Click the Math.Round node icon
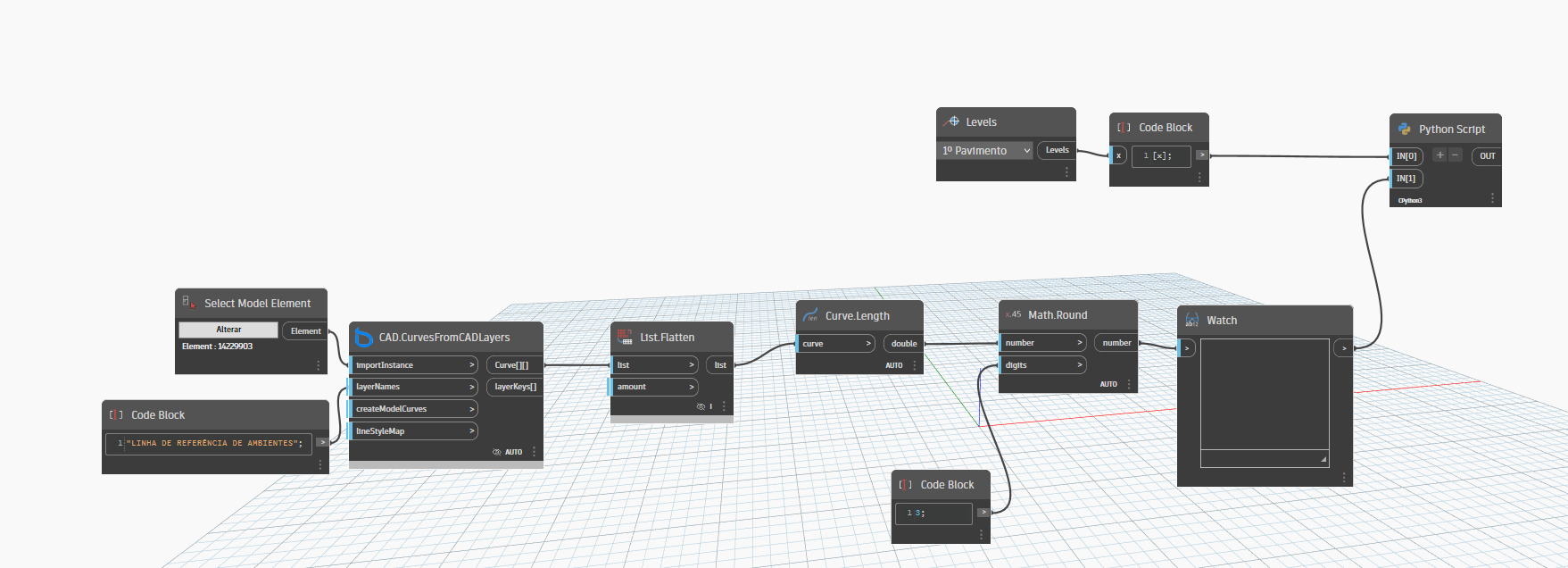 click(1013, 314)
